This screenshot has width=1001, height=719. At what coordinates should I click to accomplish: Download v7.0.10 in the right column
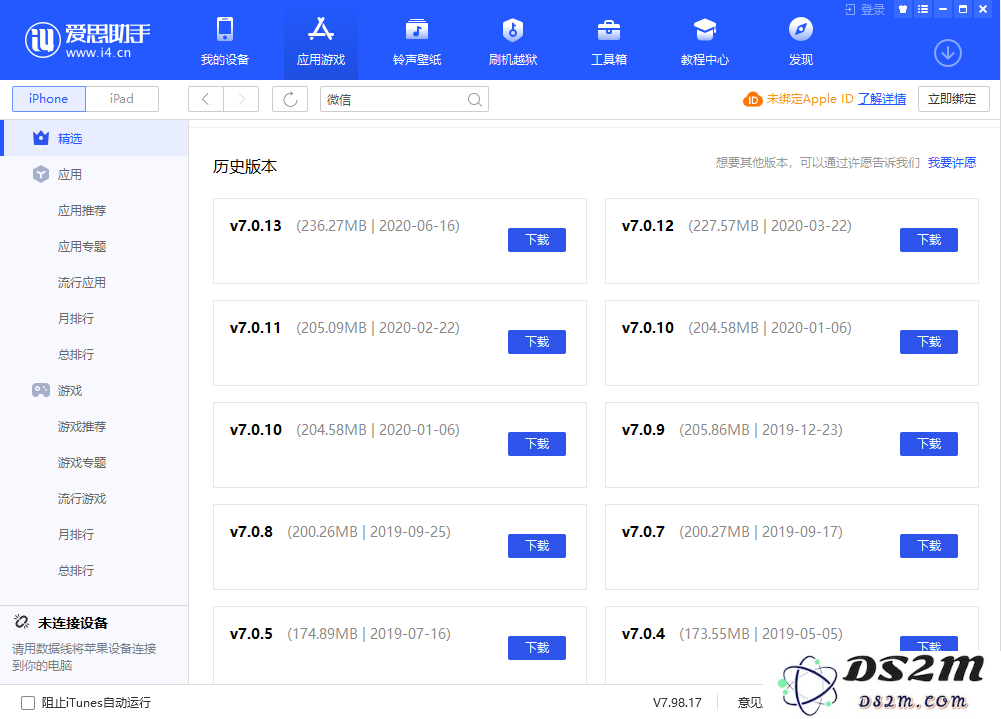(929, 342)
